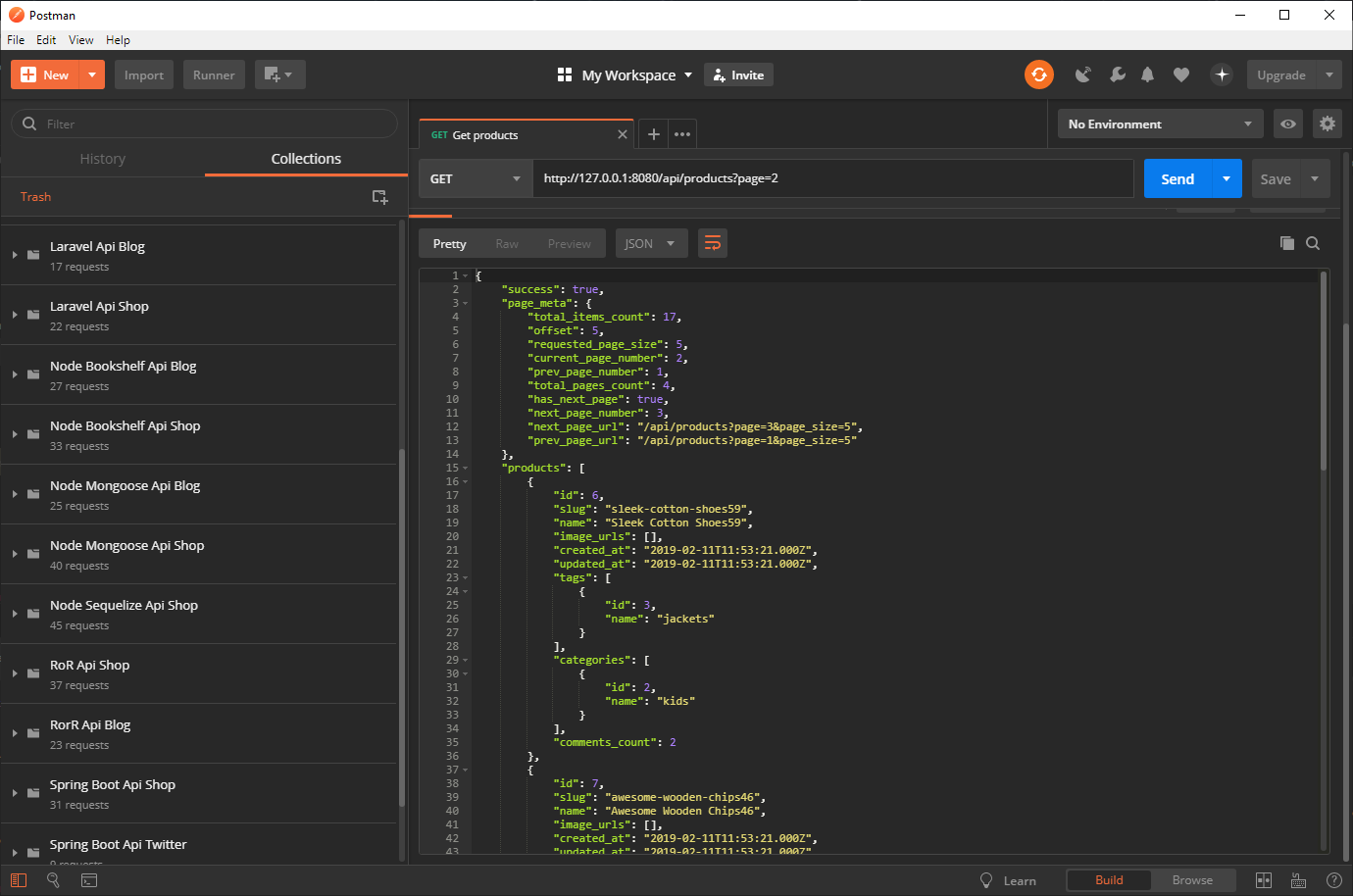
Task: Toggle sidebar visibility icon in status bar
Action: pos(19,880)
